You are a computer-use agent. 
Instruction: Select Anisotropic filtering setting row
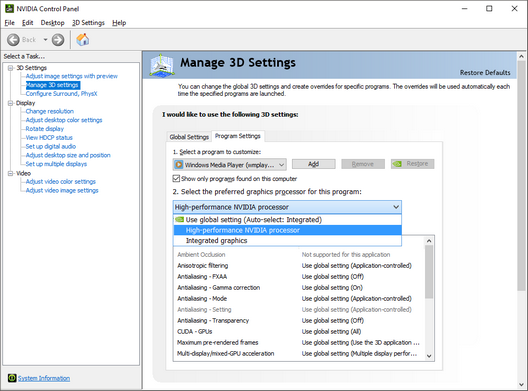point(298,265)
